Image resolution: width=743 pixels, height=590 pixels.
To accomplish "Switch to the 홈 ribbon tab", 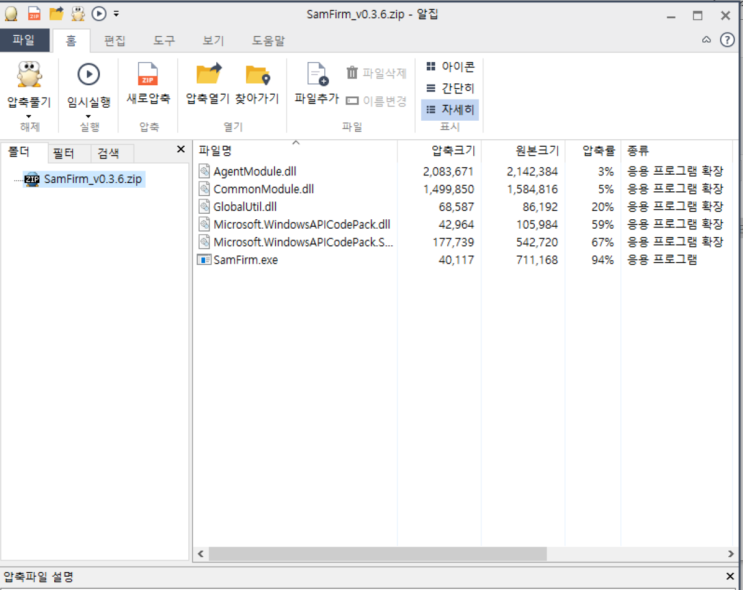I will coord(71,41).
